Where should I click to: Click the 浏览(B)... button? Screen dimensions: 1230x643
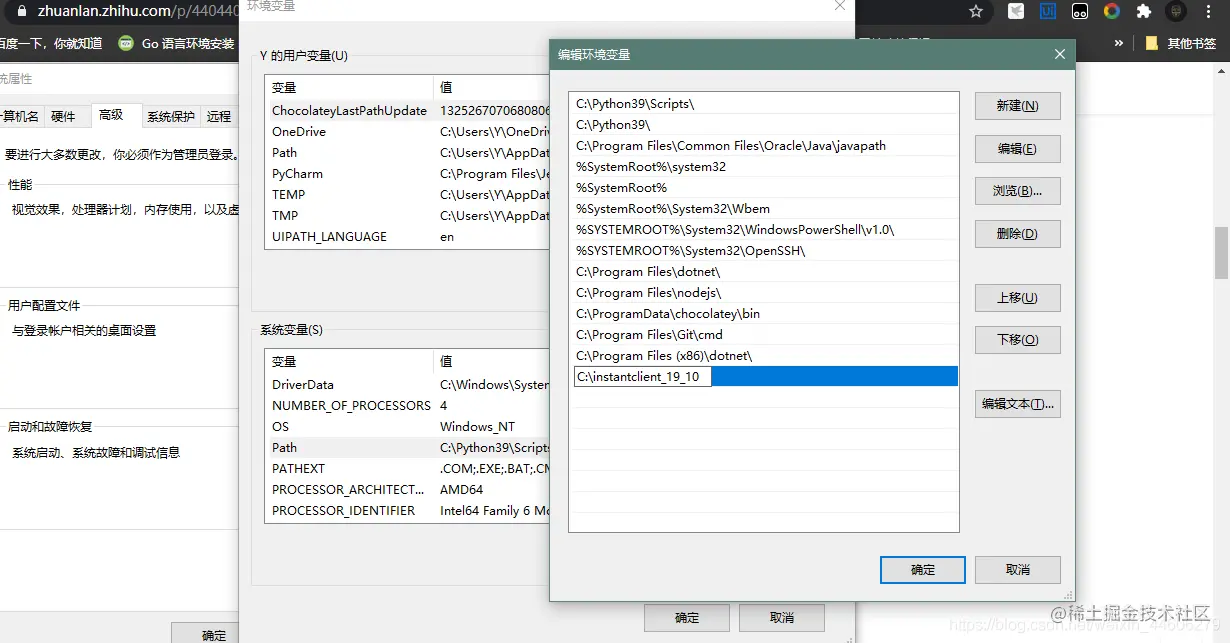pyautogui.click(x=1017, y=191)
